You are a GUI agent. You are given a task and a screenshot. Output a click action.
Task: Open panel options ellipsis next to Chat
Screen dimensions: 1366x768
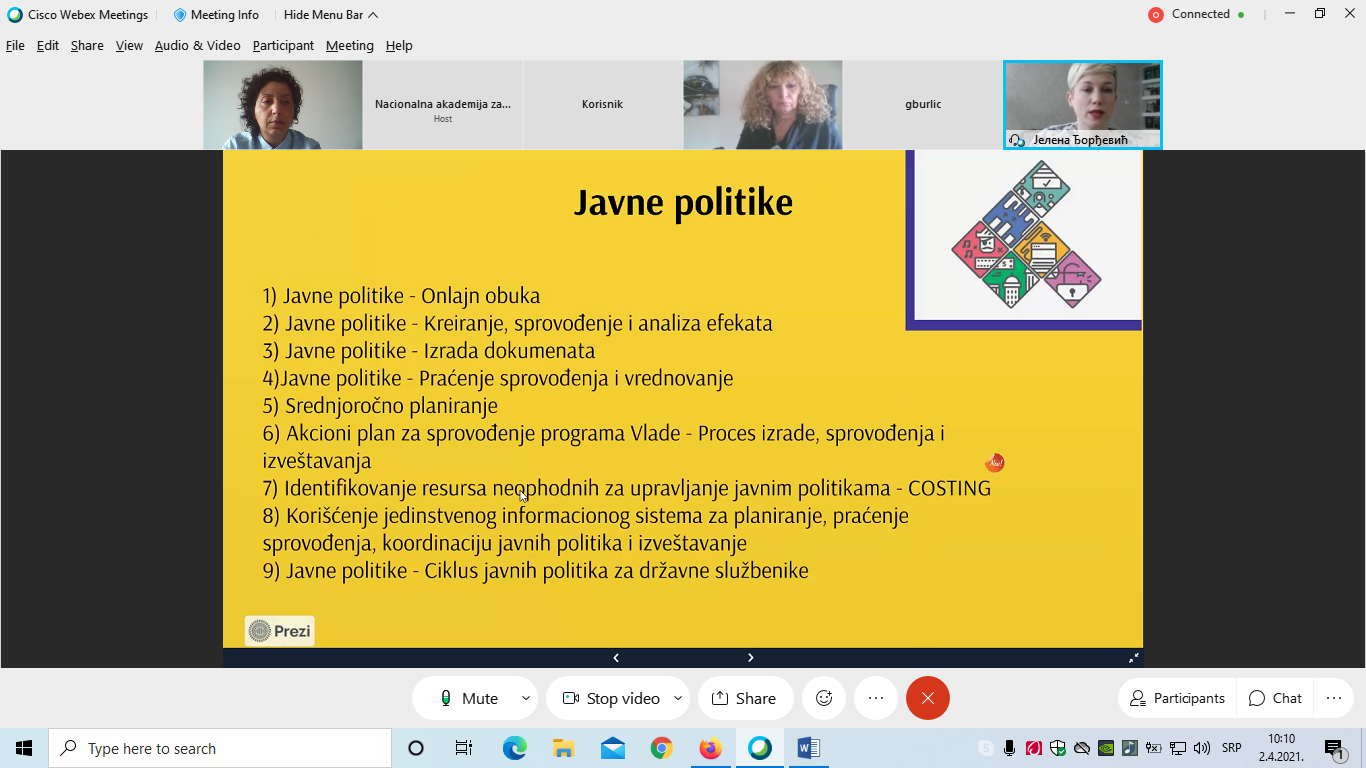click(1333, 698)
